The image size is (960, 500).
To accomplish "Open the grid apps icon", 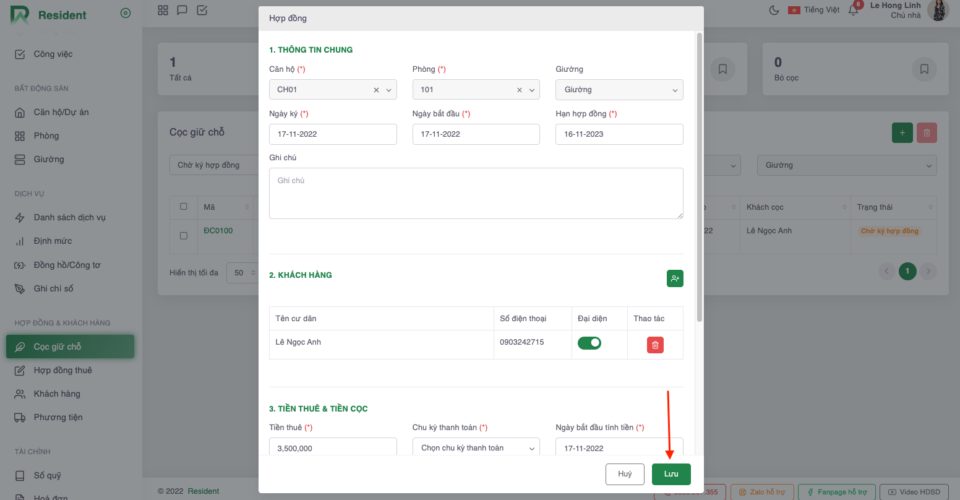I will (x=163, y=10).
